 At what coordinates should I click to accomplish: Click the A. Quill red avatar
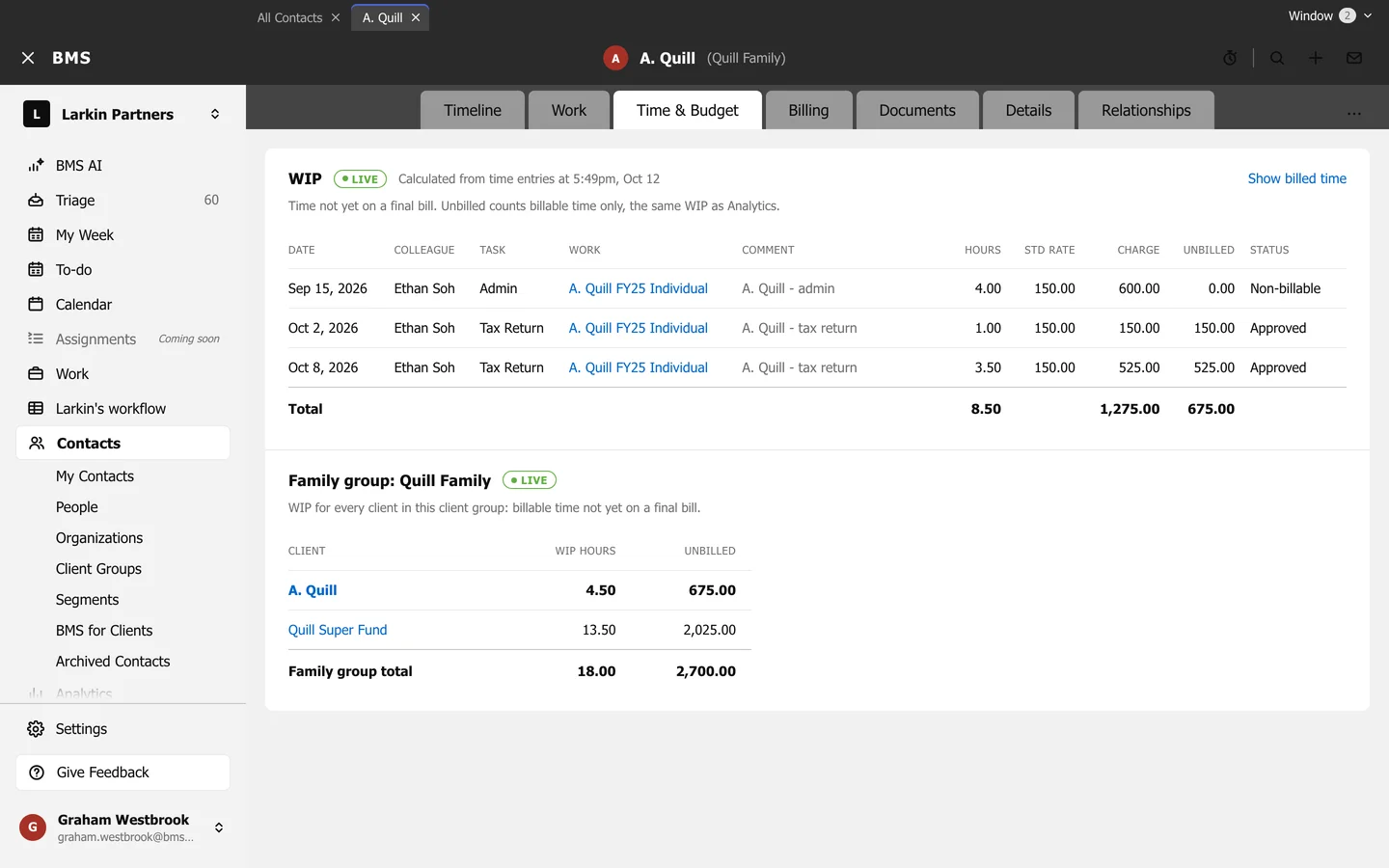[x=615, y=58]
